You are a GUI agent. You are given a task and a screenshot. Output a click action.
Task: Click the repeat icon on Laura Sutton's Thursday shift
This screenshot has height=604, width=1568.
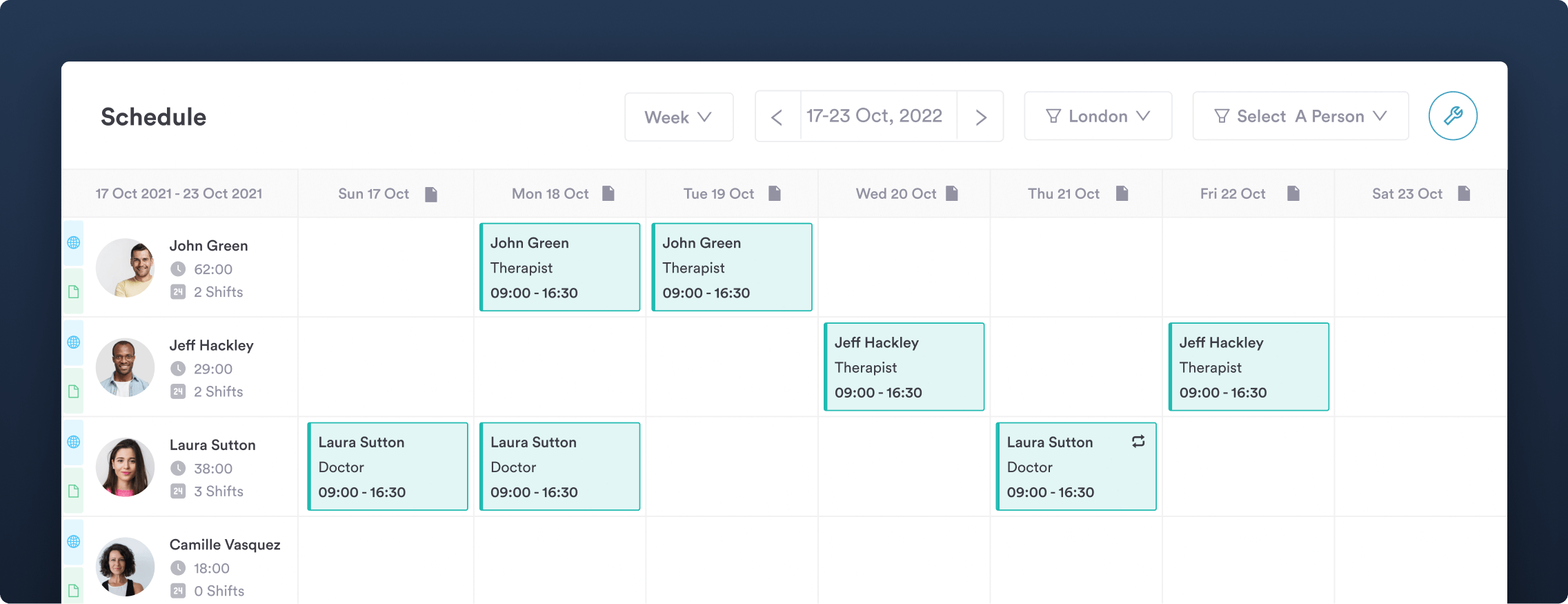[1138, 442]
